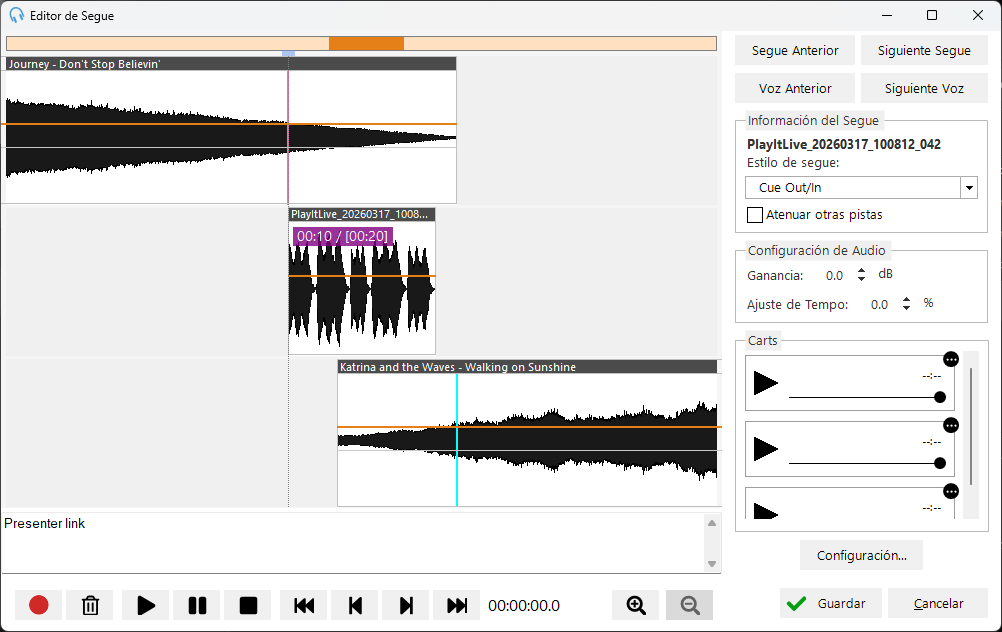
Task: Click the cyan marker on Katrina track
Action: tap(457, 440)
